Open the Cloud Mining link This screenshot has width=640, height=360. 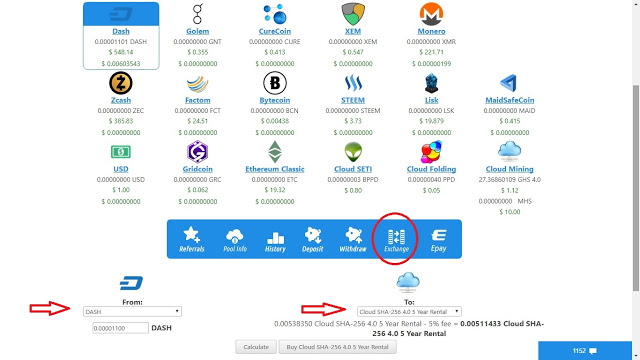pos(509,169)
